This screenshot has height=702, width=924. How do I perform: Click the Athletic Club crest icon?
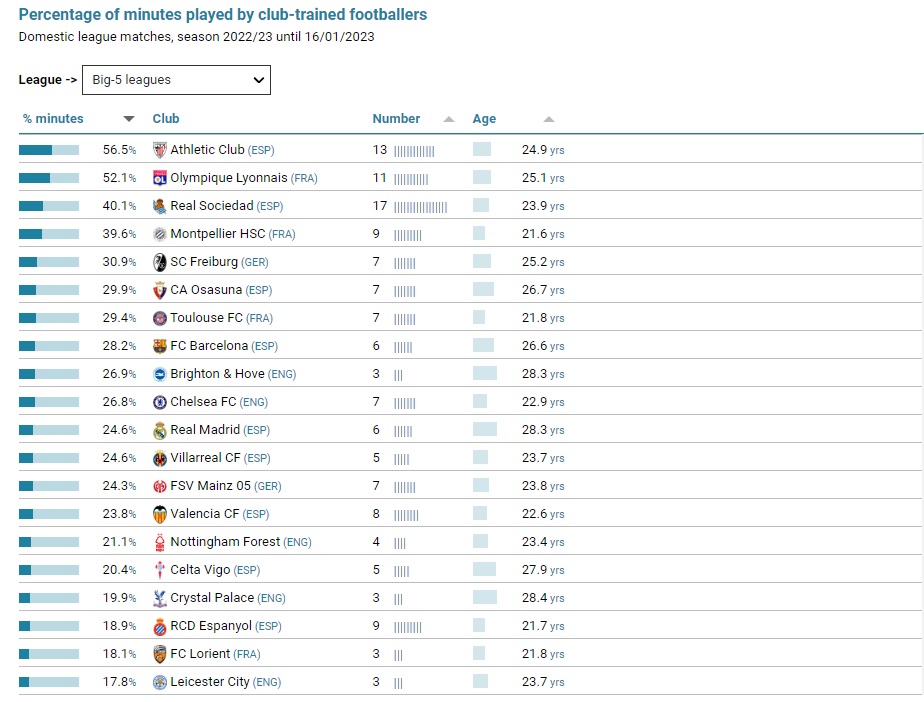coord(160,150)
